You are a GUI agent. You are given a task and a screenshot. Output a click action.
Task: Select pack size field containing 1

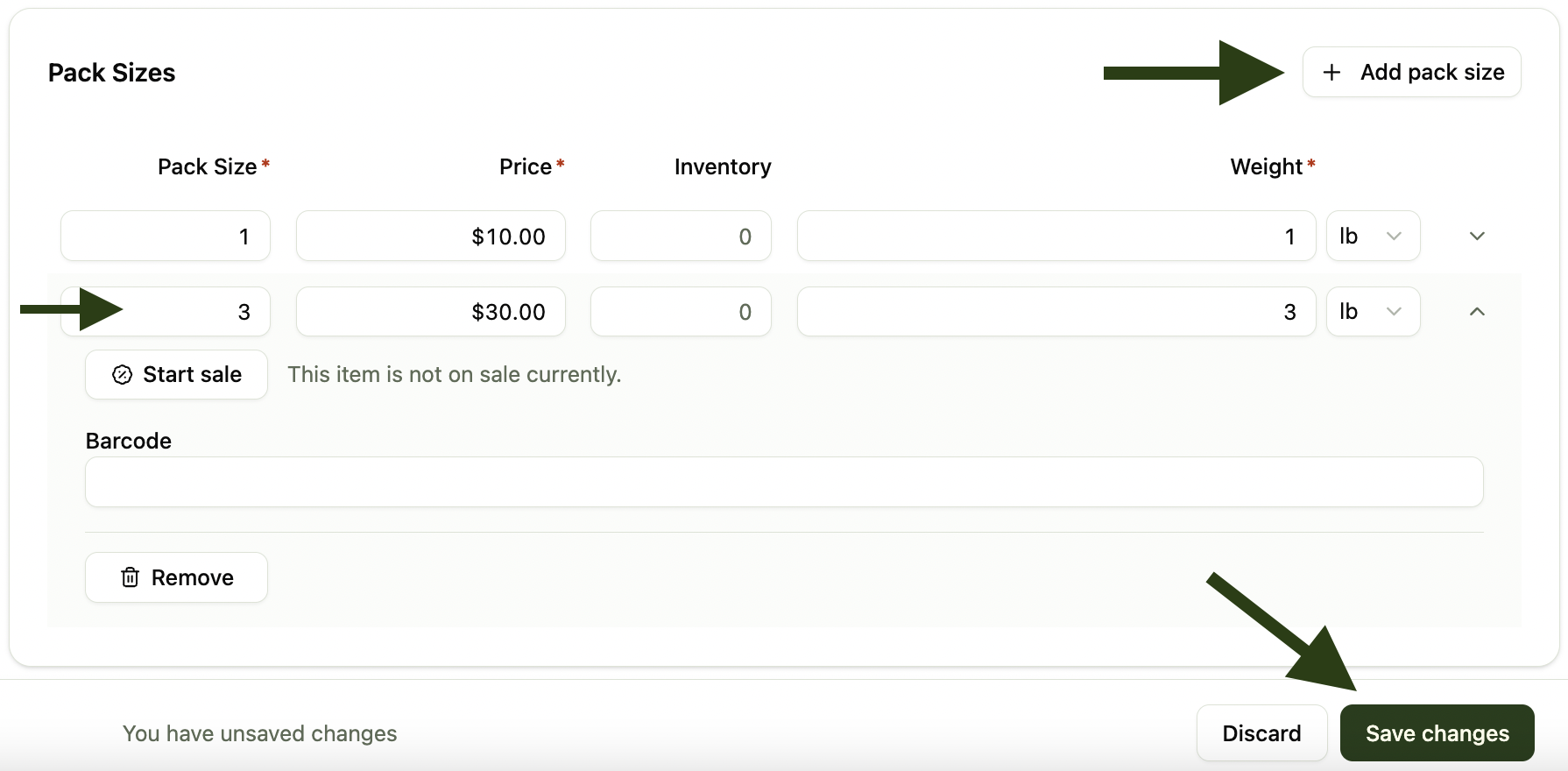166,236
